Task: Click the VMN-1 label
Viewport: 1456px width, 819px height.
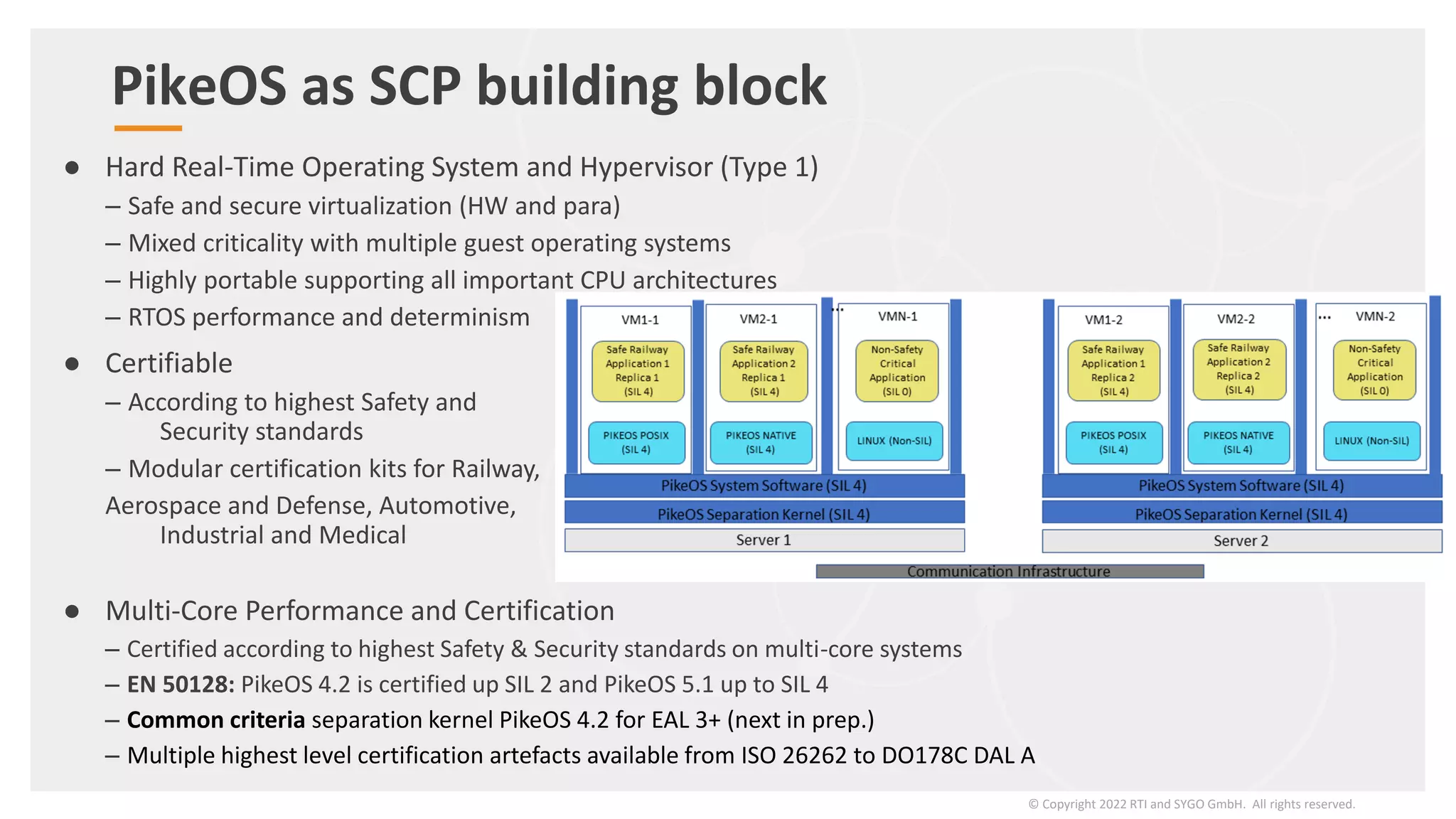Action: pos(897,316)
